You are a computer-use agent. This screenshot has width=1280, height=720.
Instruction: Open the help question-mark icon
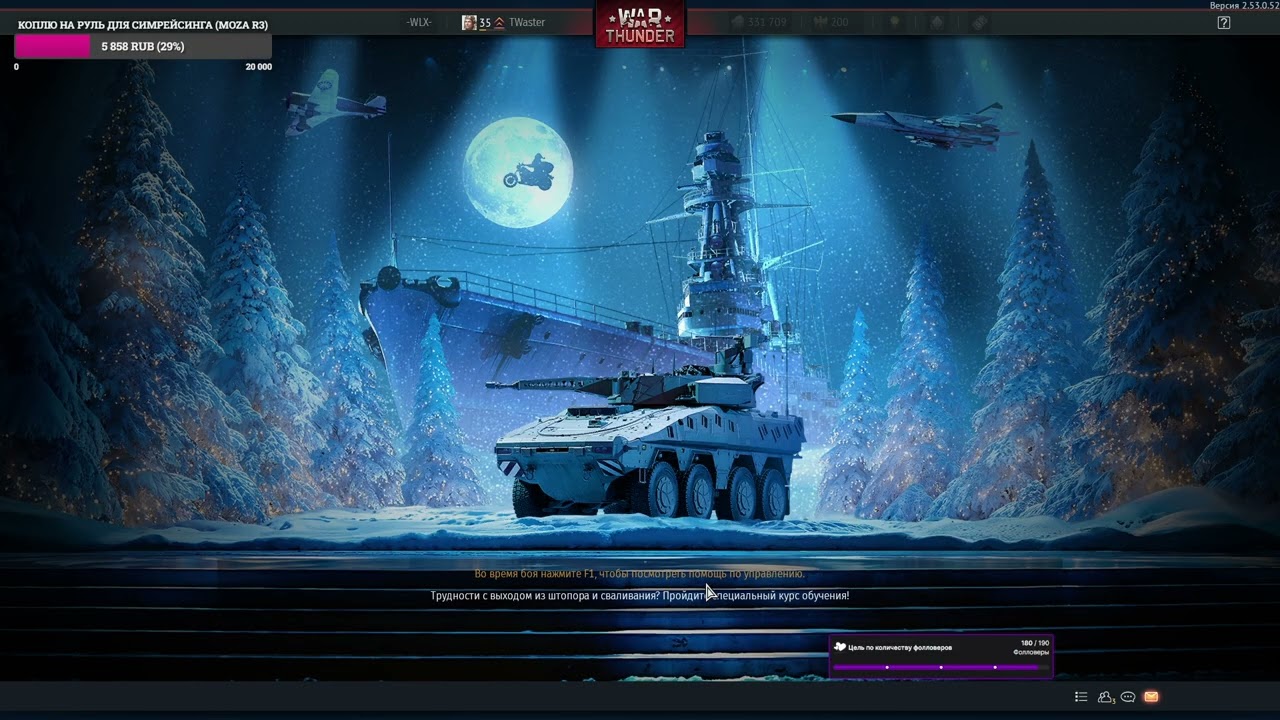point(1224,22)
